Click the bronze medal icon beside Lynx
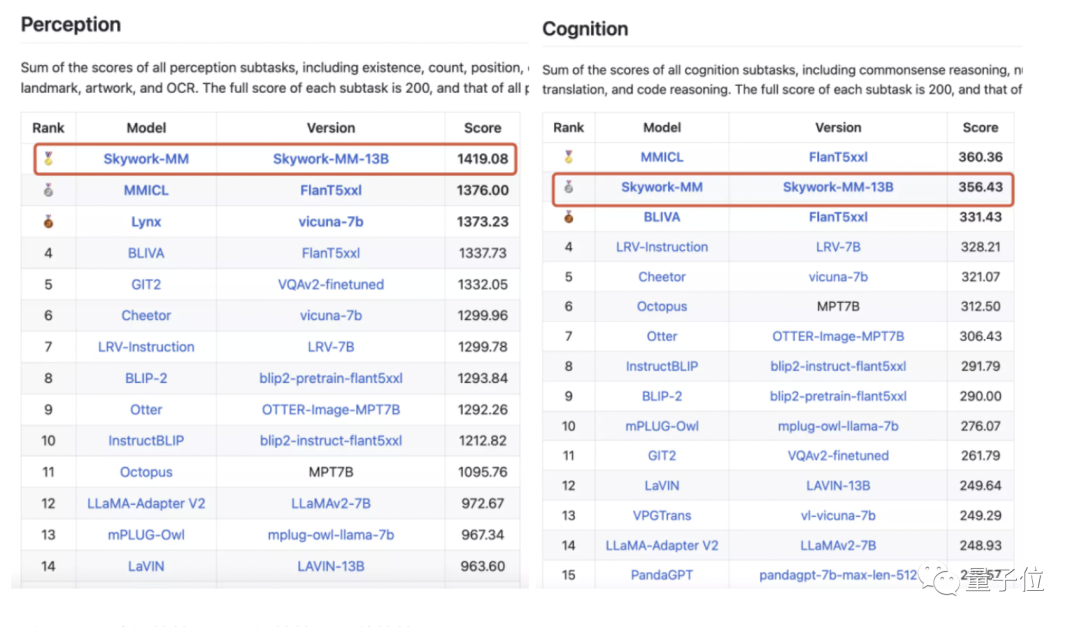Image resolution: width=1080 pixels, height=627 pixels. click(48, 221)
